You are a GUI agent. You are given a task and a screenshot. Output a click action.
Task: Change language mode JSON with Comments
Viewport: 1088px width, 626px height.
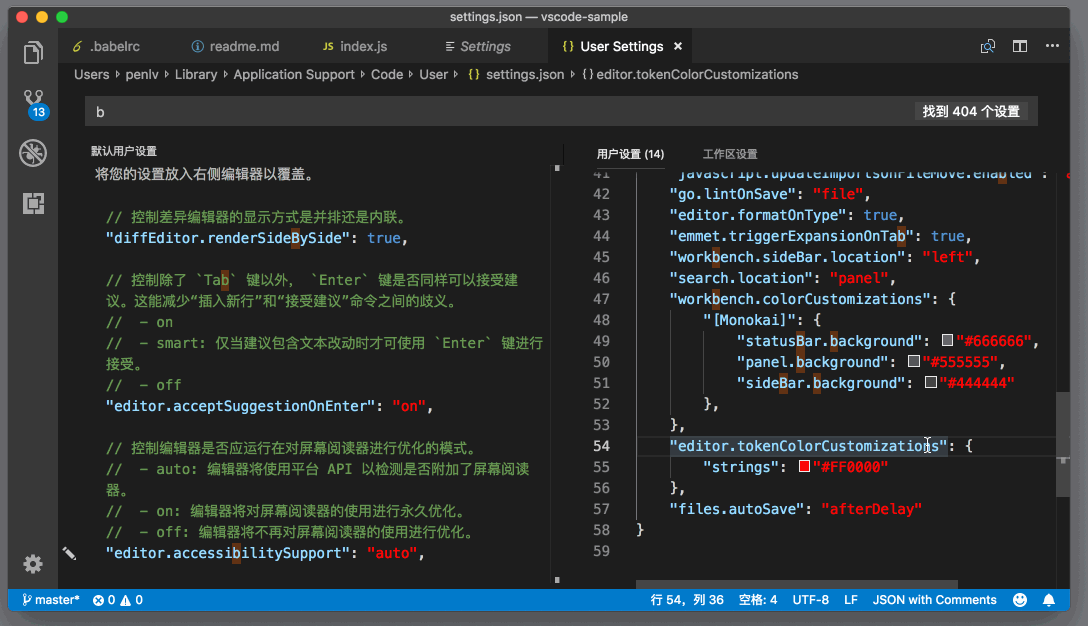tap(934, 600)
